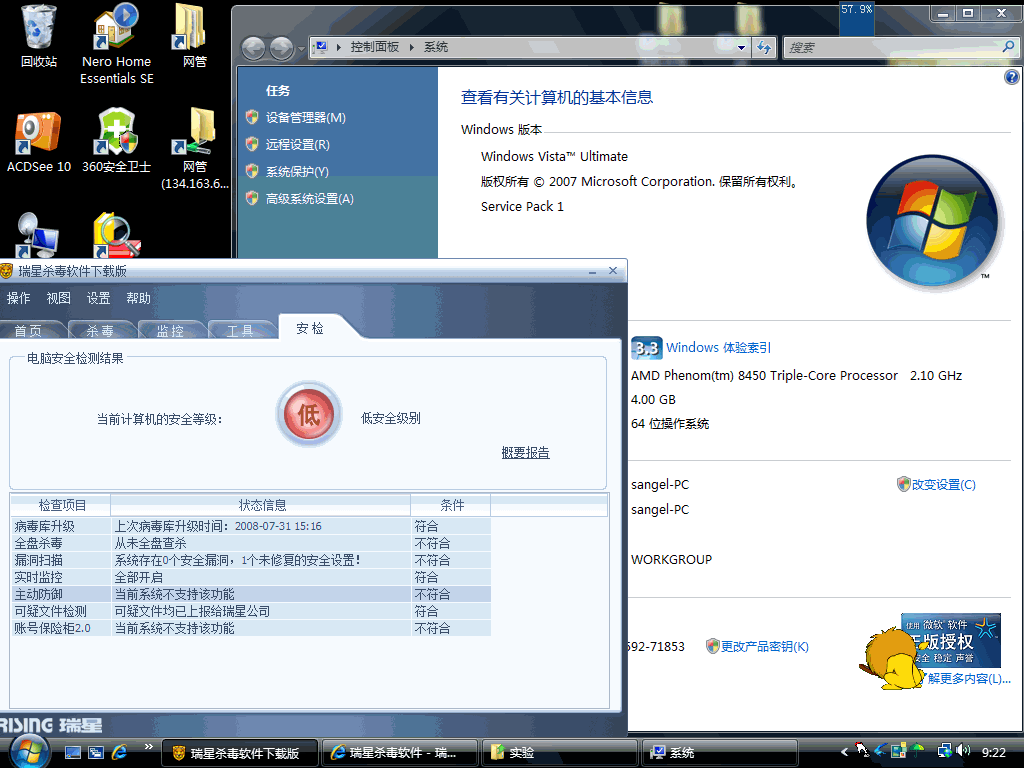Launch ACDSee 10 from desktop
This screenshot has height=768, width=1024.
pos(38,134)
